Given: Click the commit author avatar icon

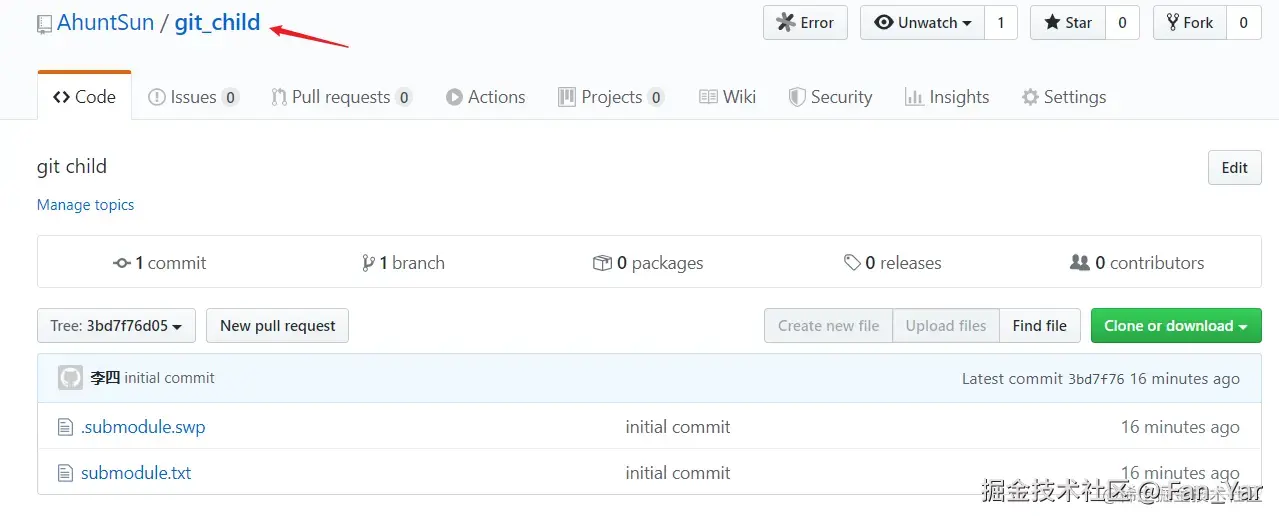Looking at the screenshot, I should (70, 378).
